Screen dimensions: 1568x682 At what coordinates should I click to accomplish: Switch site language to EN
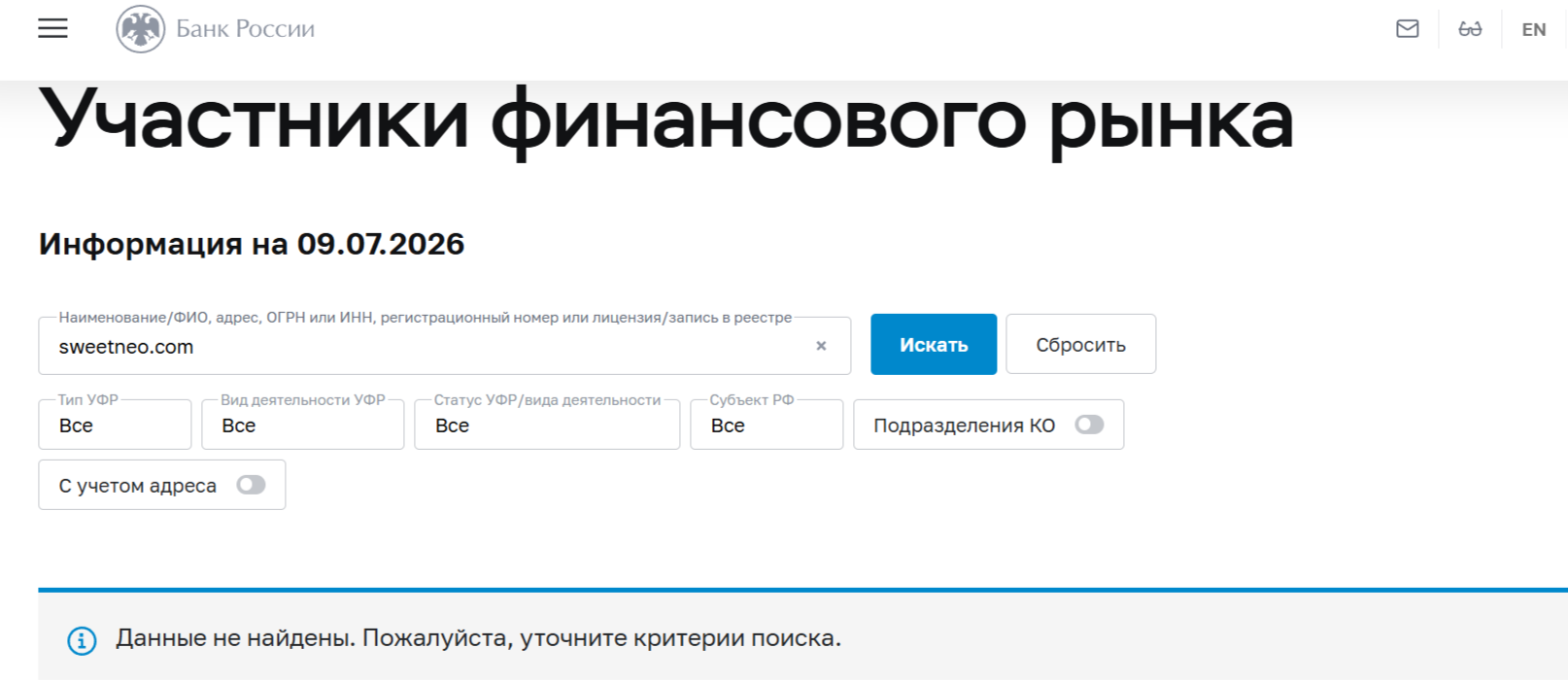[1534, 30]
